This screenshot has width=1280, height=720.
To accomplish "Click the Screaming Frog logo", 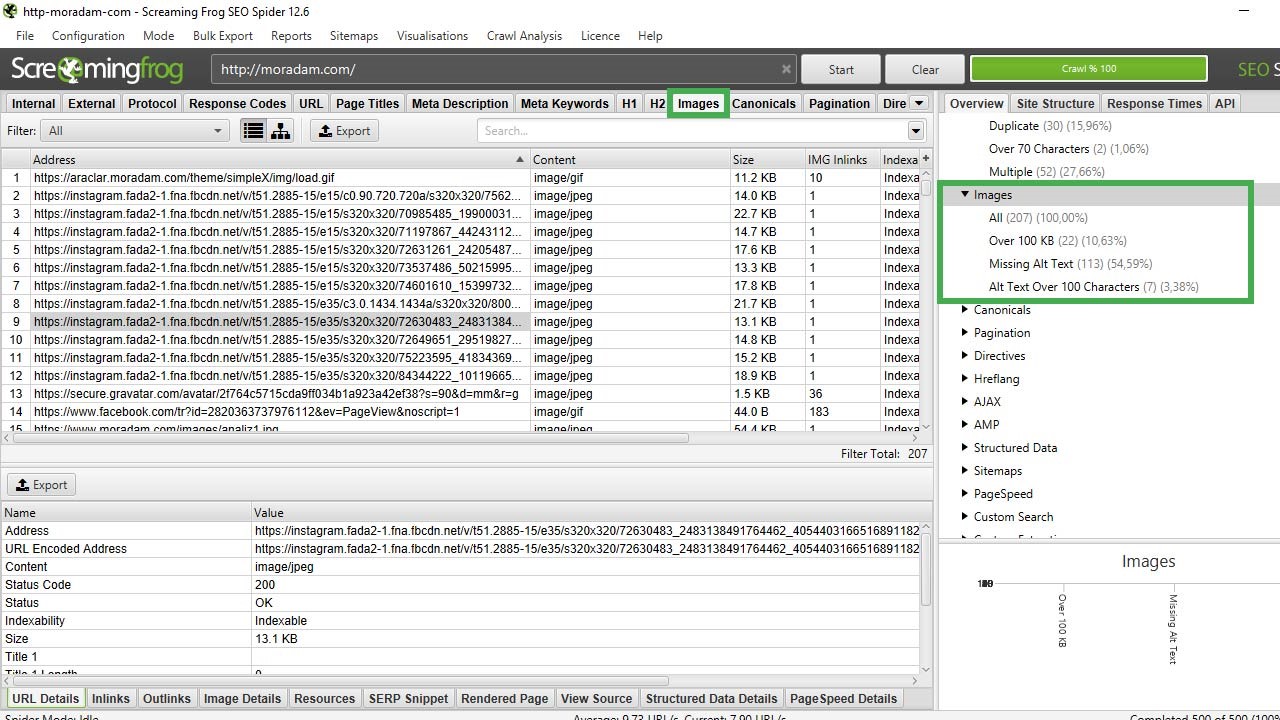I will 97,69.
